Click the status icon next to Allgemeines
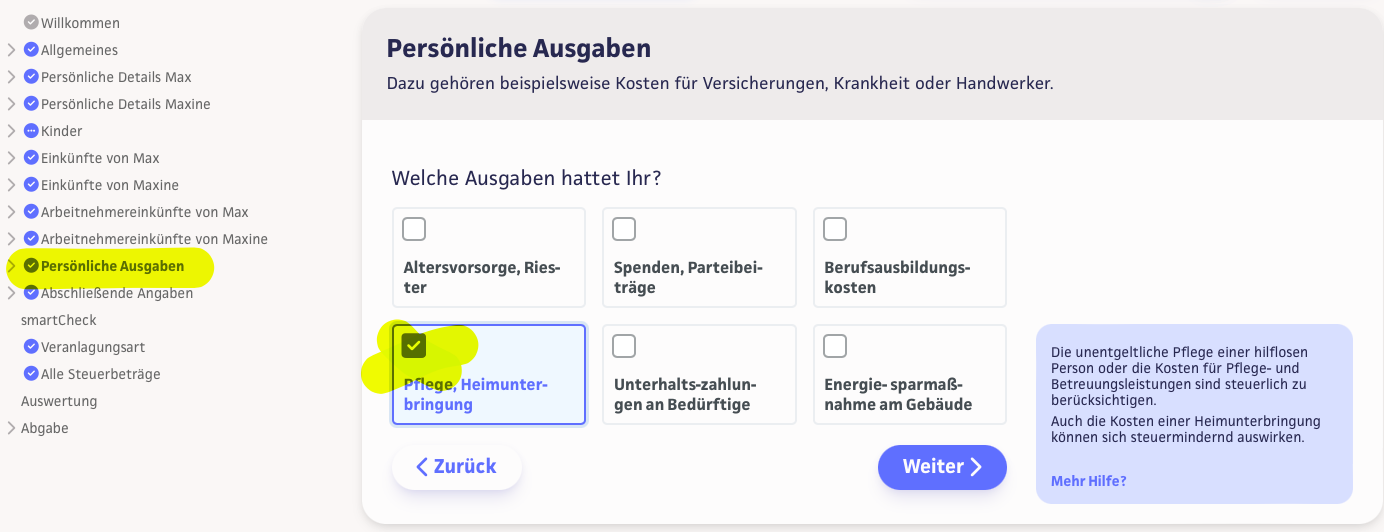 pyautogui.click(x=31, y=50)
